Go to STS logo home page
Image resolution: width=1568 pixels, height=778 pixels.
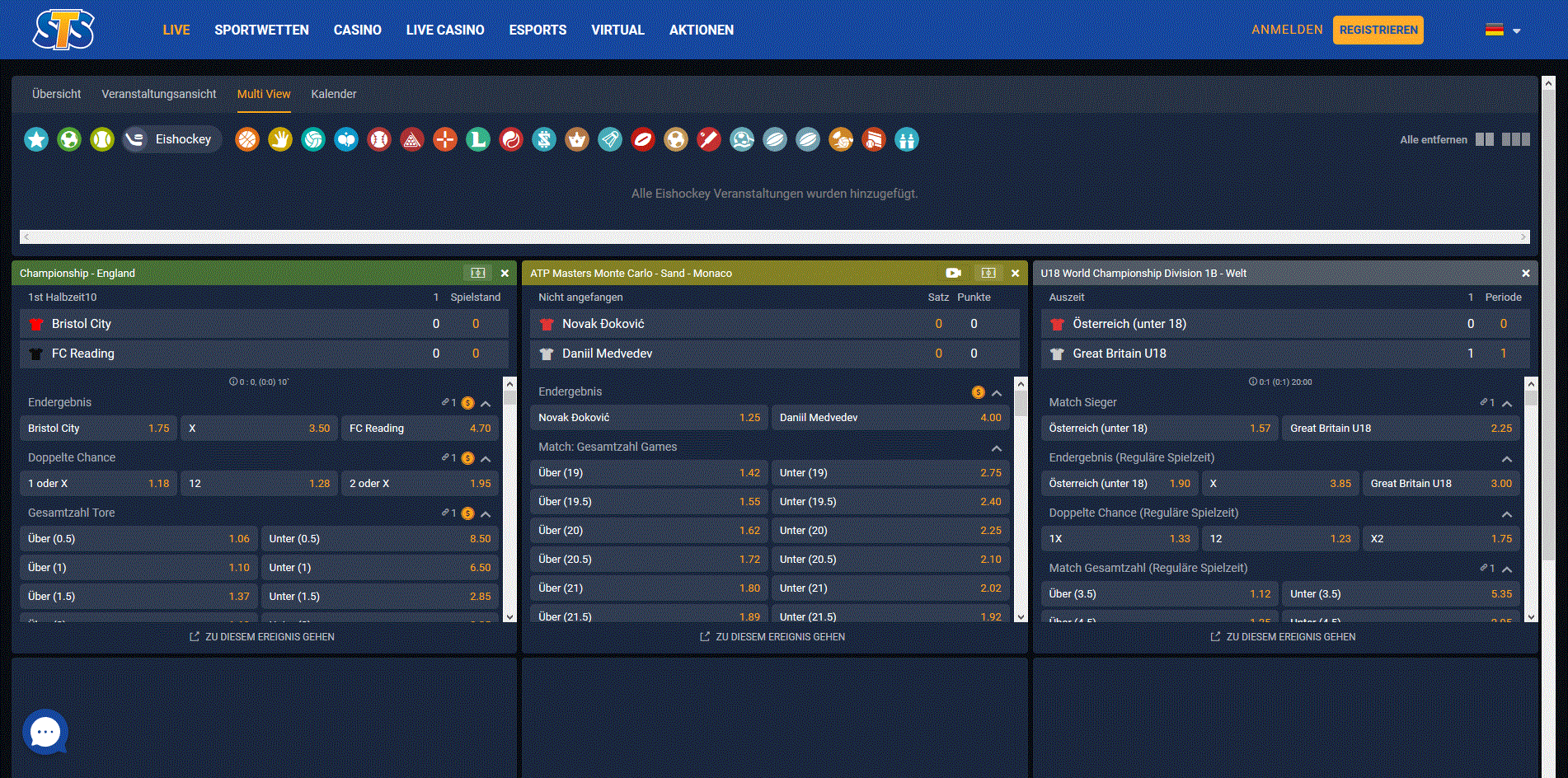click(x=63, y=30)
